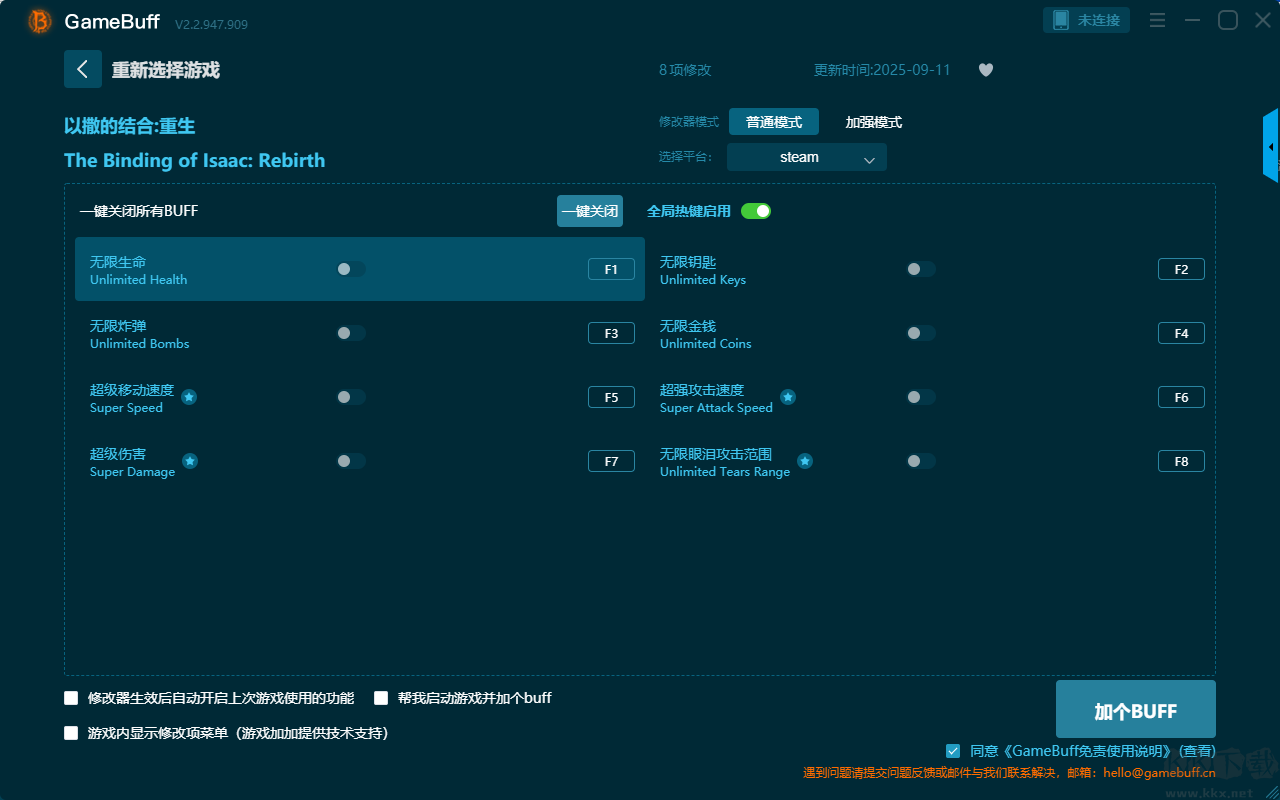Click the 更新时间:2025-09-11 text
This screenshot has height=800, width=1280.
click(x=882, y=70)
